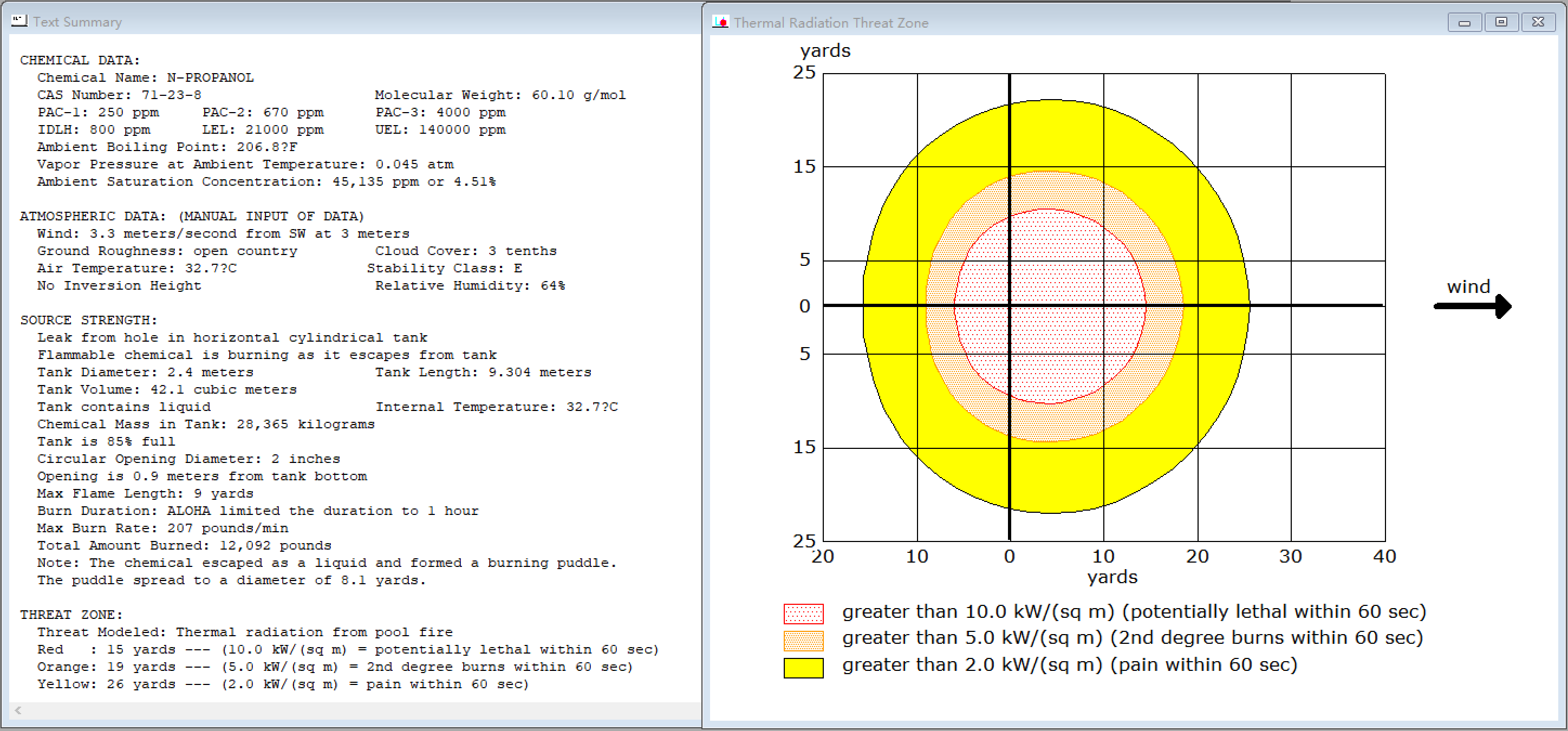
Task: Click the red dotted legend swatch
Action: tap(803, 613)
